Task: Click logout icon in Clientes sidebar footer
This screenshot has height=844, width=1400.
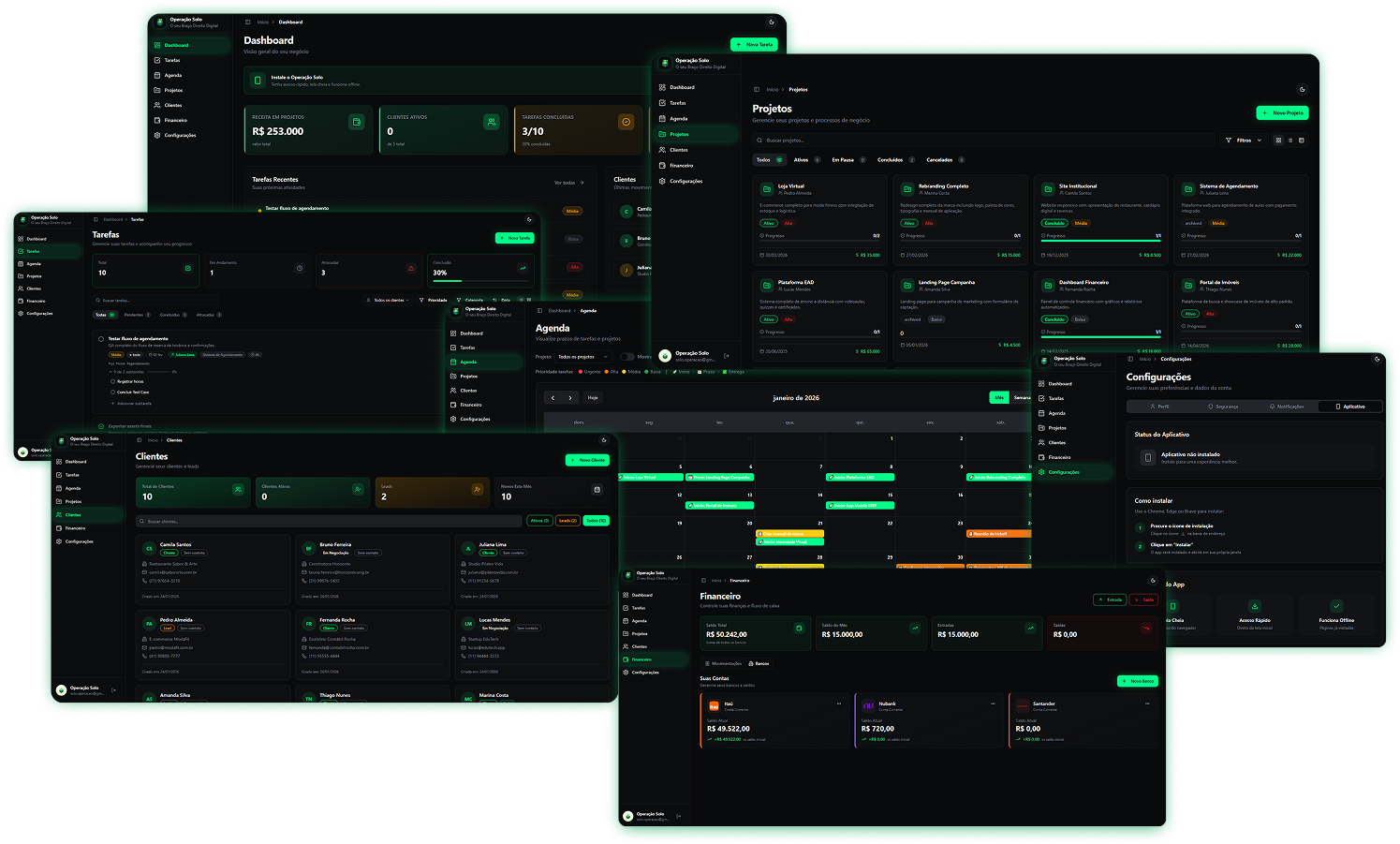Action: [113, 690]
